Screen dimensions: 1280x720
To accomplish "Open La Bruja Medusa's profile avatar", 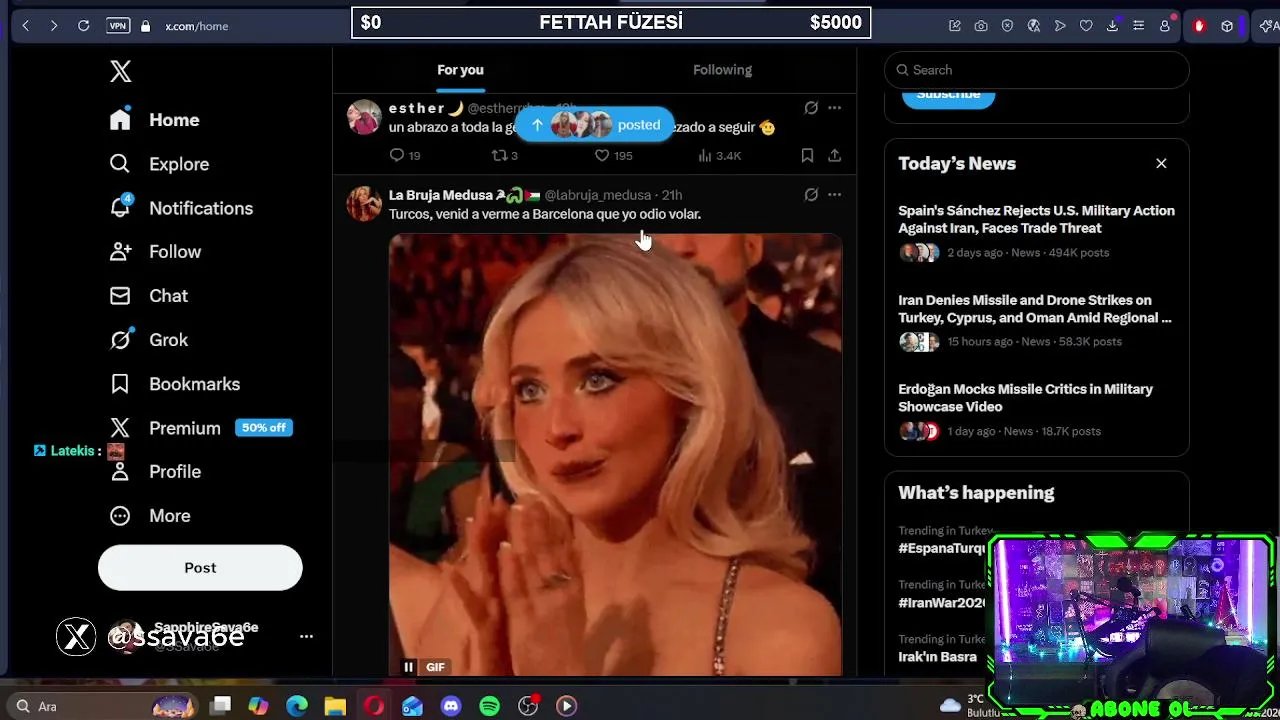I will pyautogui.click(x=364, y=204).
